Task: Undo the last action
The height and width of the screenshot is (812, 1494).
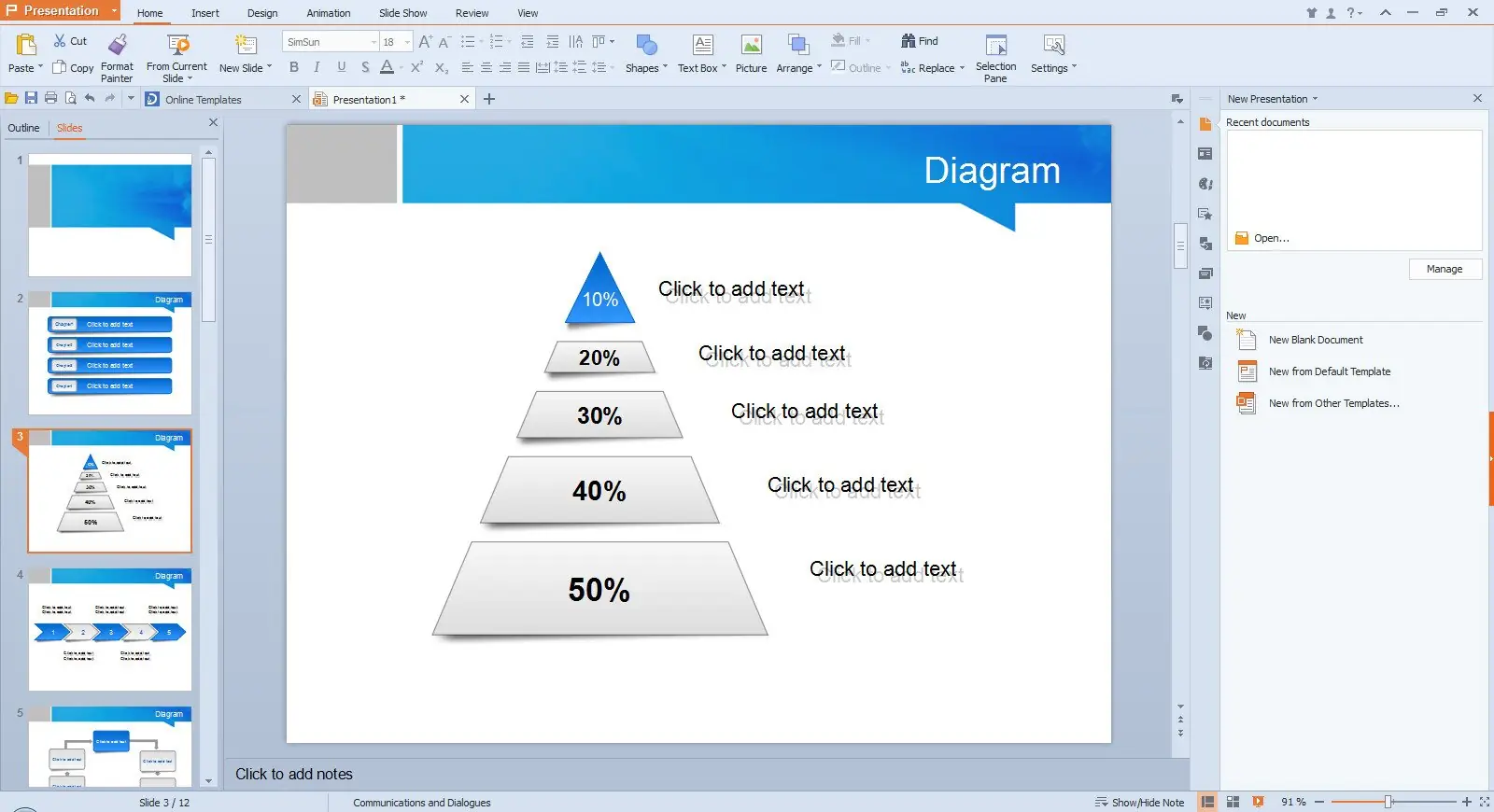Action: [90, 98]
